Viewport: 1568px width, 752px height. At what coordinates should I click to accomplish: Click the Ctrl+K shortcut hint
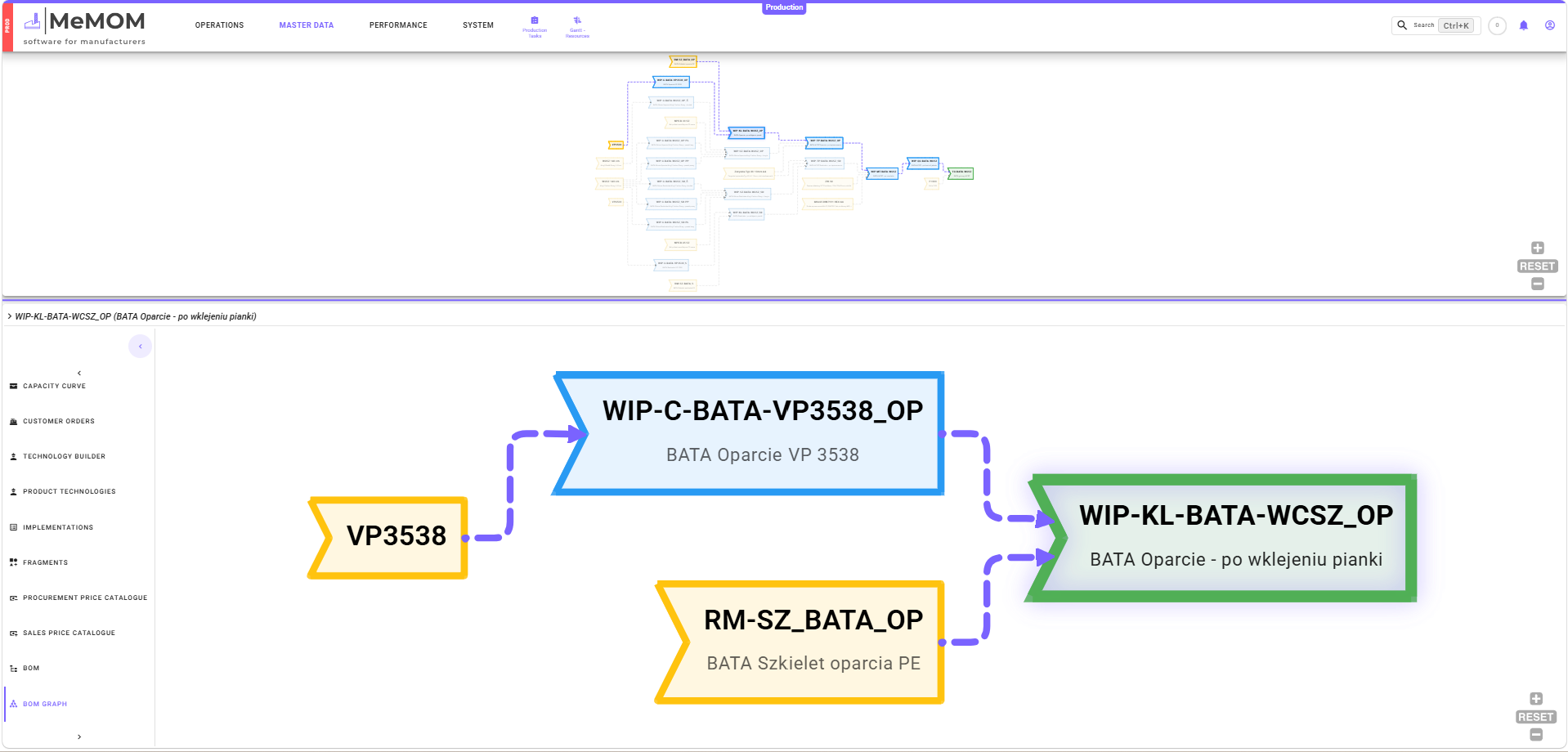click(x=1456, y=26)
